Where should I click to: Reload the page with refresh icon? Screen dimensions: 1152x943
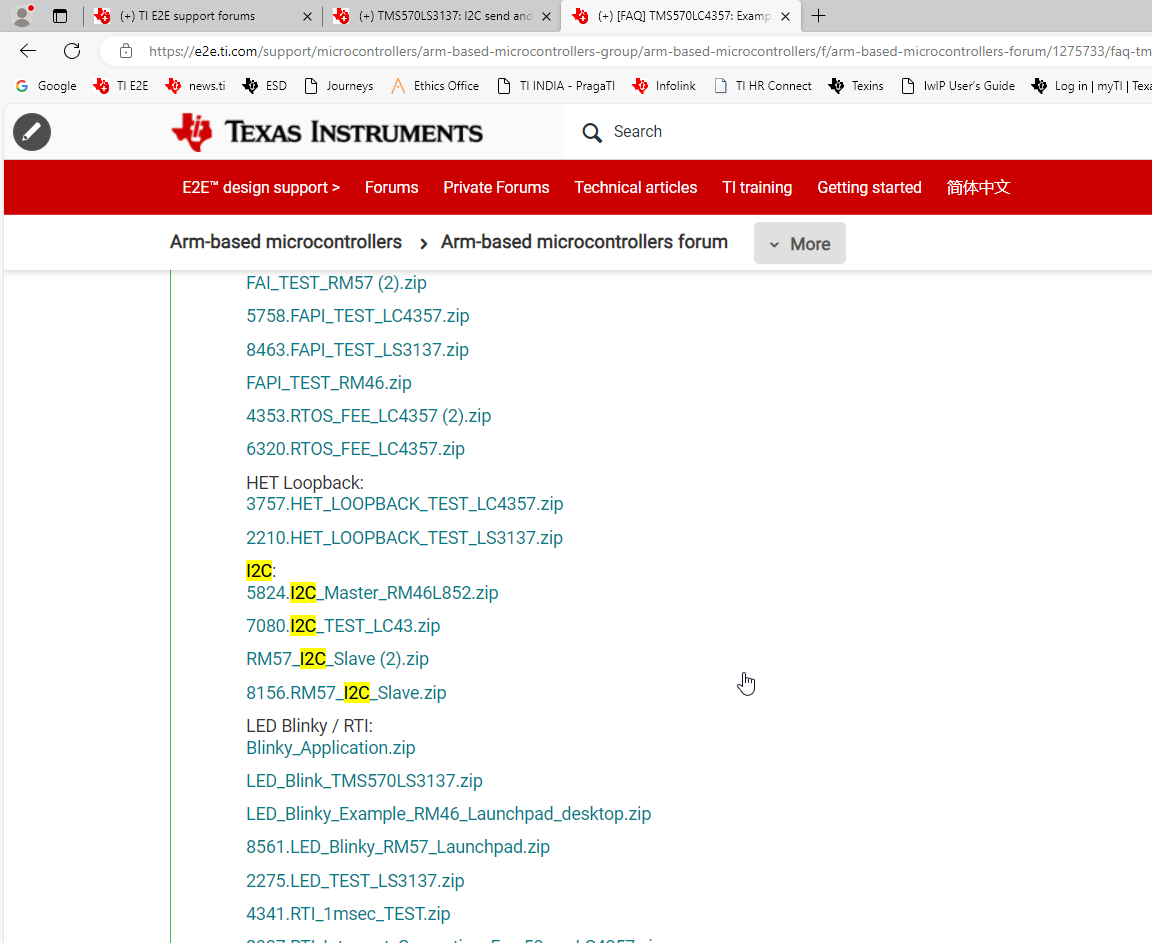click(x=72, y=51)
